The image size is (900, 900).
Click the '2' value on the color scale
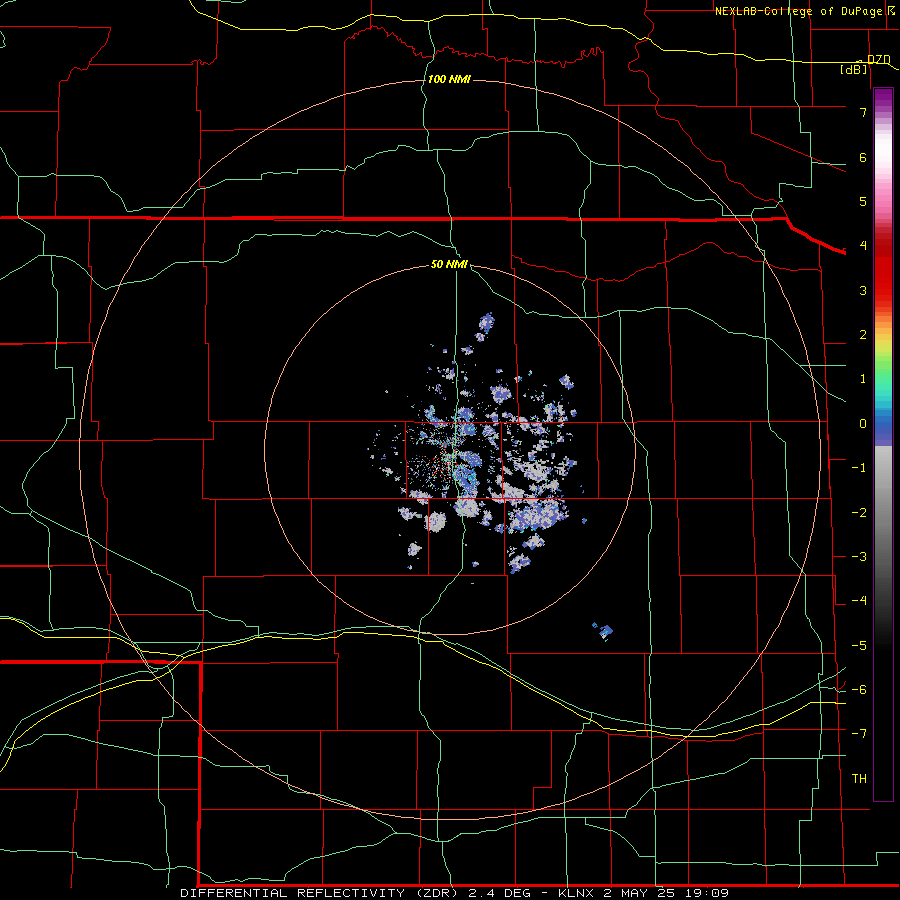(x=863, y=335)
